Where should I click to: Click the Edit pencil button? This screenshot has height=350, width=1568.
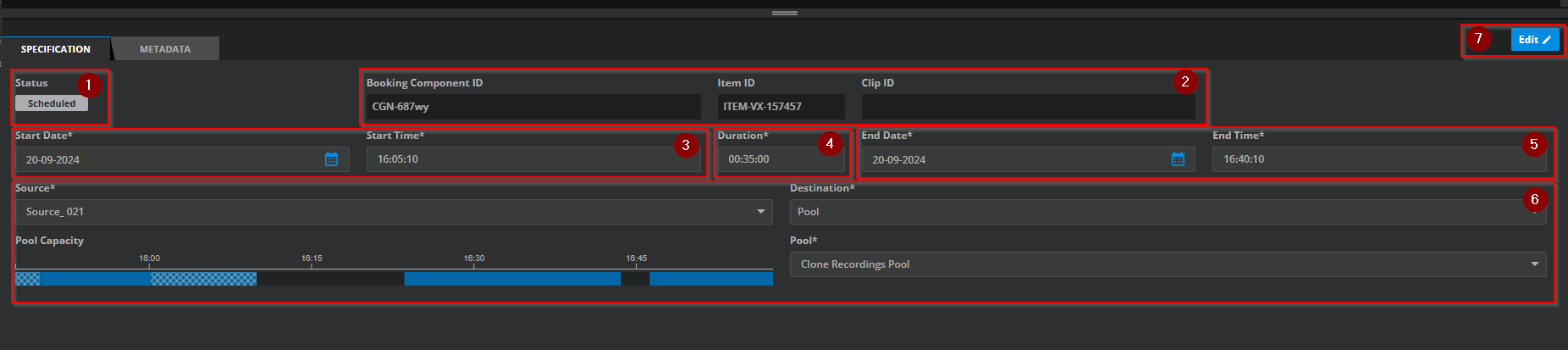click(1534, 40)
